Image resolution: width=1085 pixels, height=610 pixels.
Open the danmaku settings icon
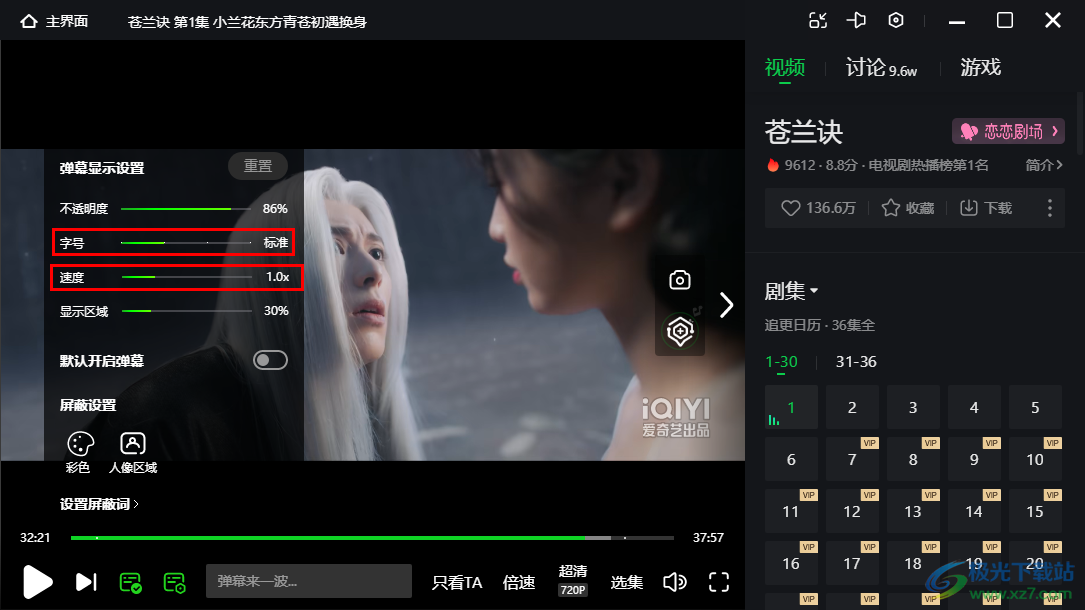[174, 582]
